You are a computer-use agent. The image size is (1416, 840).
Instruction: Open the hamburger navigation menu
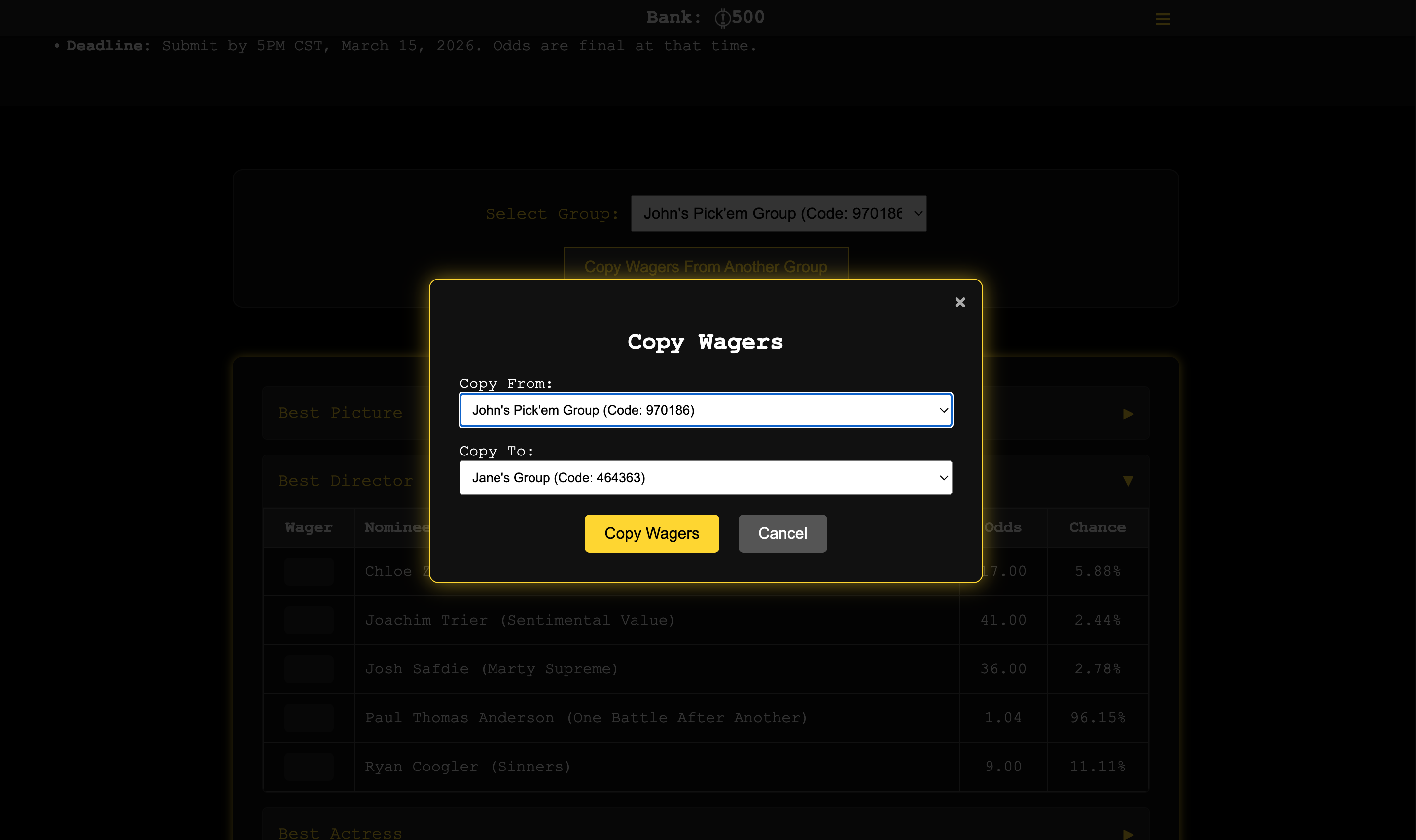(1163, 19)
